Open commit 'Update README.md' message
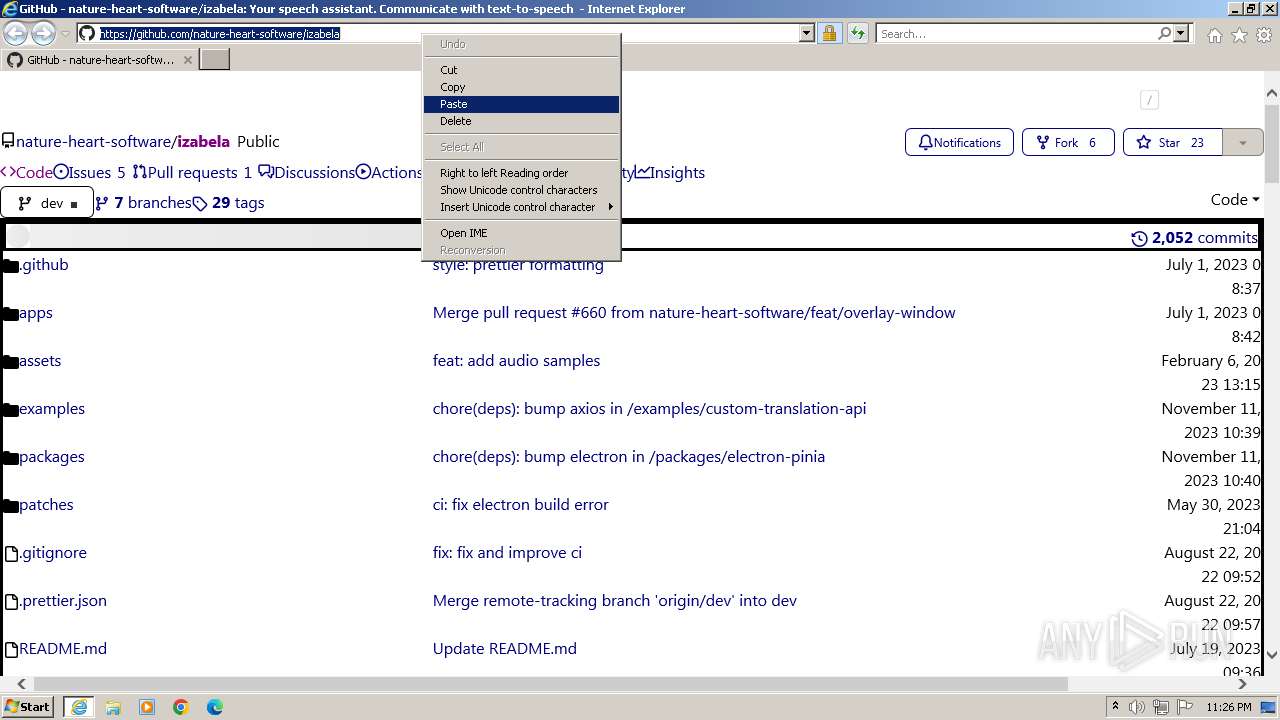Viewport: 1280px width, 720px height. (x=505, y=648)
